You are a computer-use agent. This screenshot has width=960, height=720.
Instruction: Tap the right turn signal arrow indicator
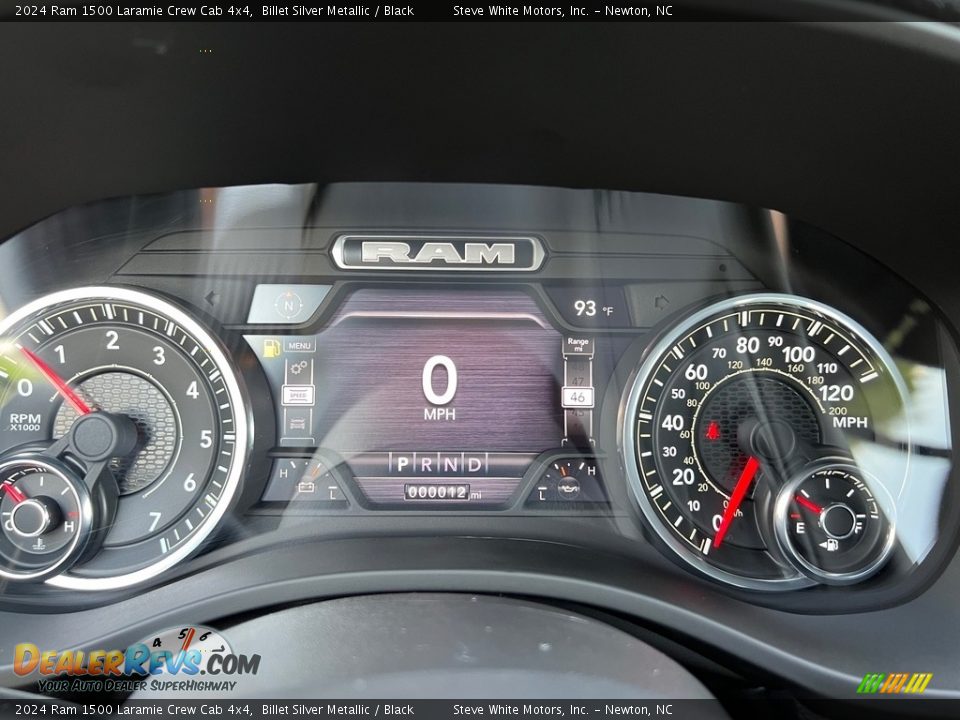[661, 302]
